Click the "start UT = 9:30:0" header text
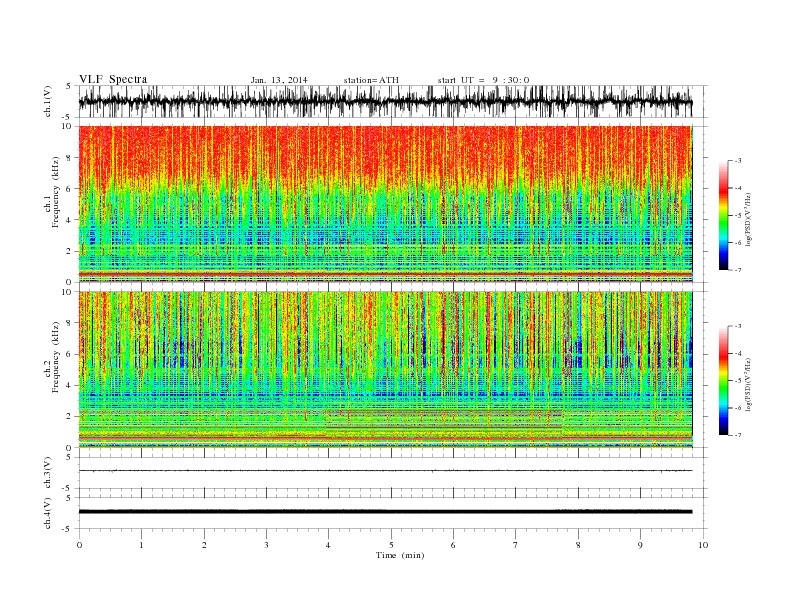The image size is (792, 612). [483, 80]
